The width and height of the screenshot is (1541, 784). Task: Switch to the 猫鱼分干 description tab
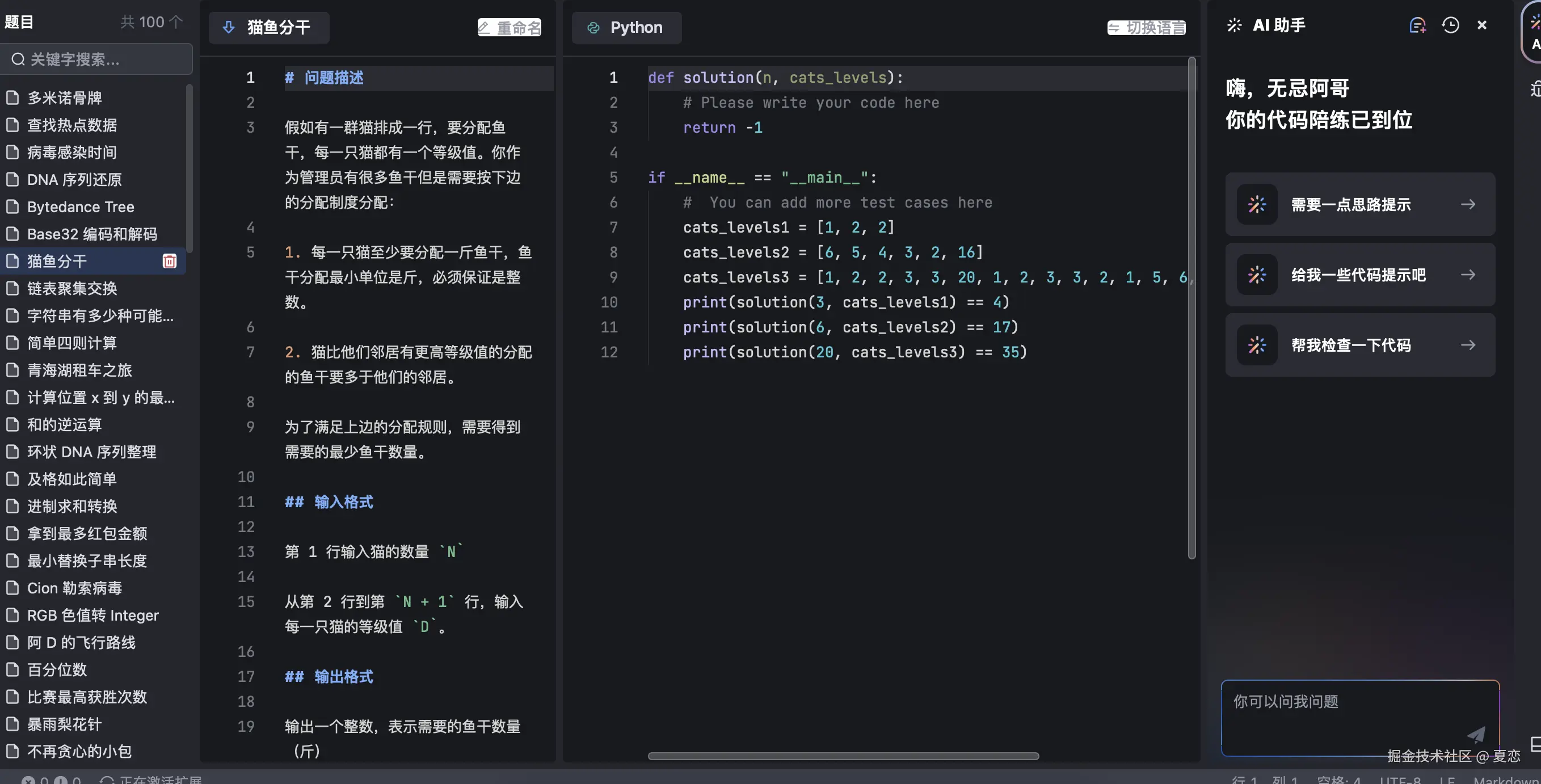[x=278, y=27]
